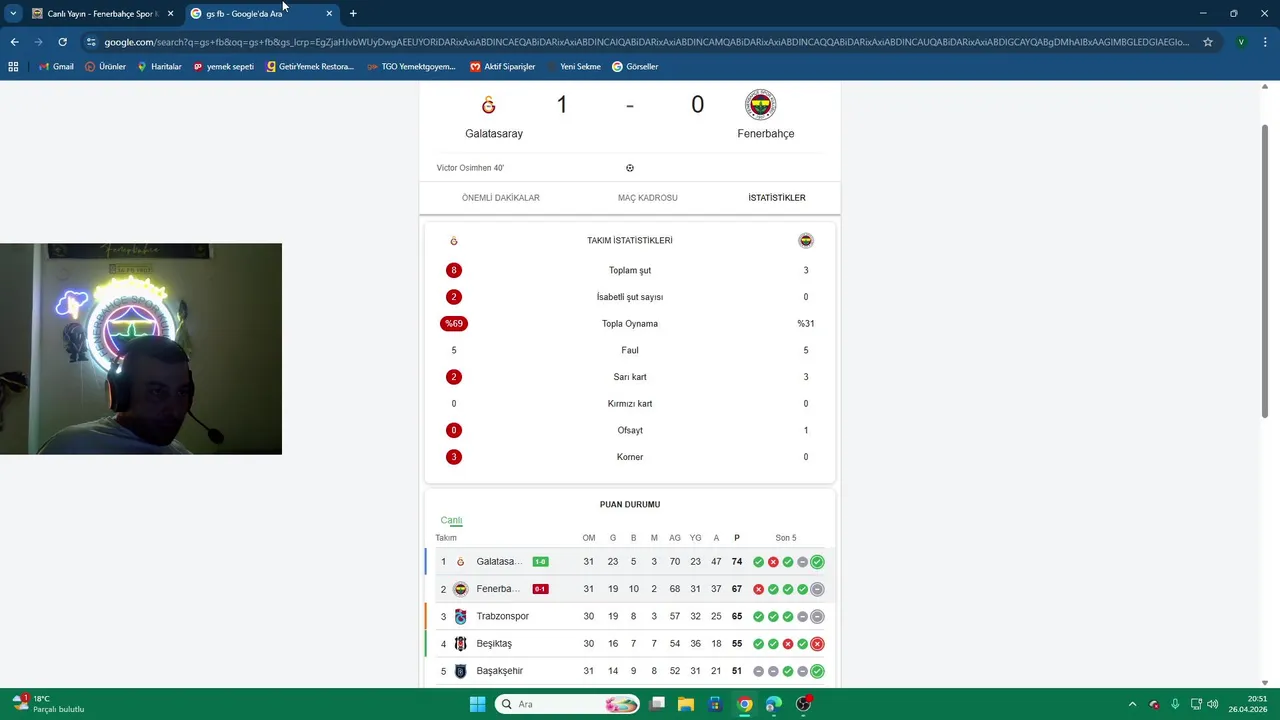This screenshot has height=720, width=1280.
Task: Open weather widget showing 18°C
Action: click(x=47, y=704)
